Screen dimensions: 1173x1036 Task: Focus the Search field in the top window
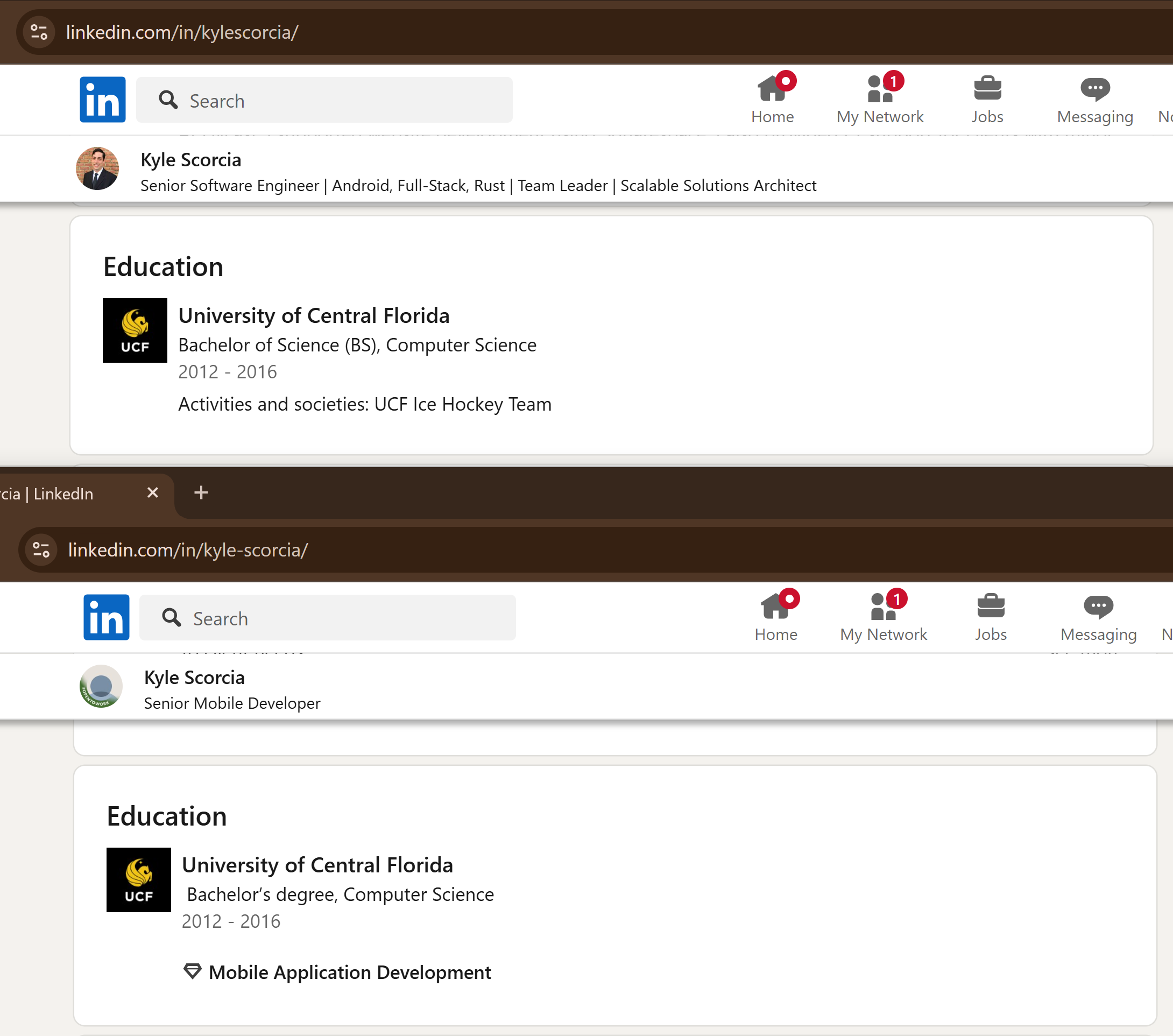pos(324,100)
